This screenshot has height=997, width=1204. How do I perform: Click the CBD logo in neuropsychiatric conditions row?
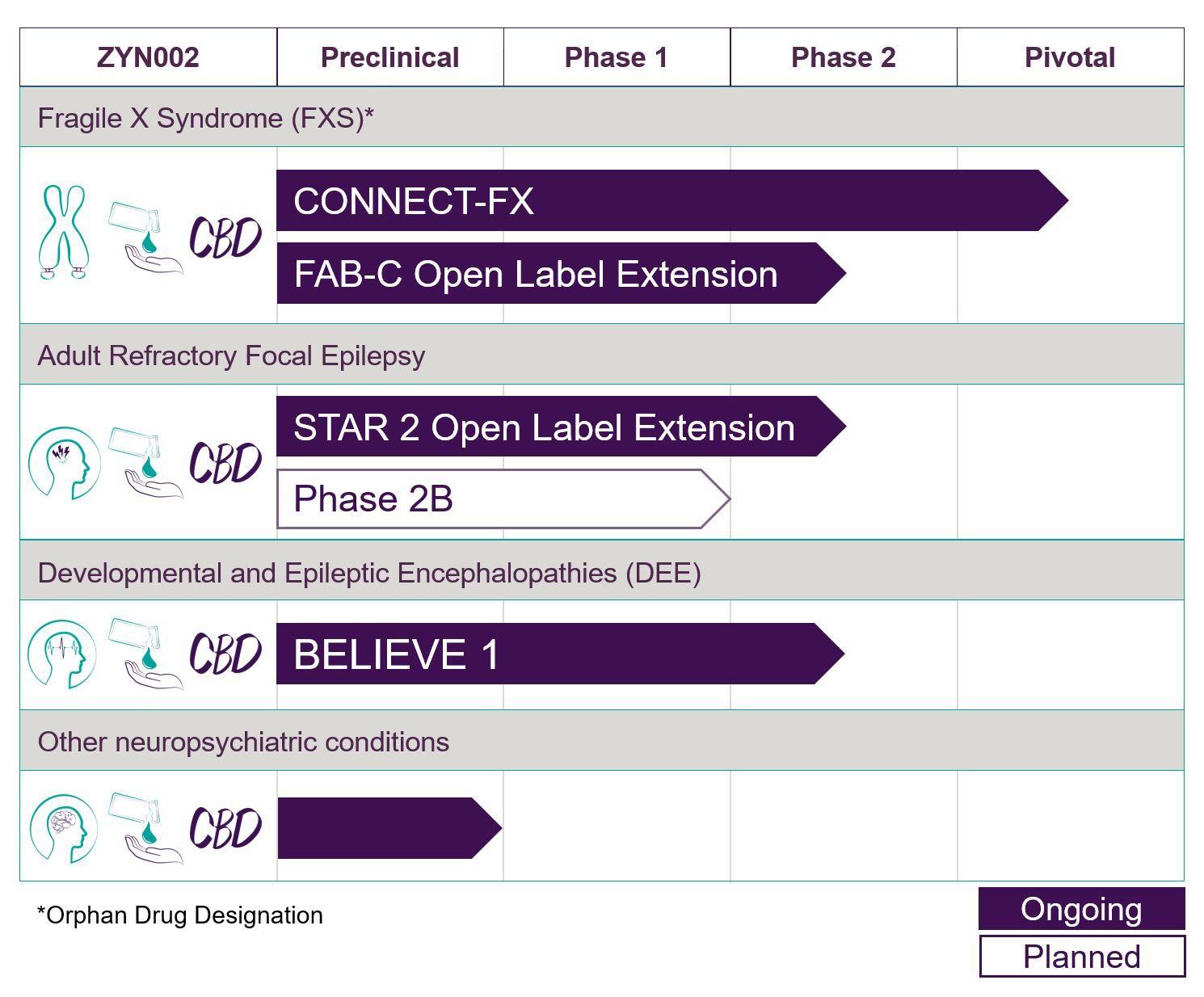pyautogui.click(x=225, y=828)
